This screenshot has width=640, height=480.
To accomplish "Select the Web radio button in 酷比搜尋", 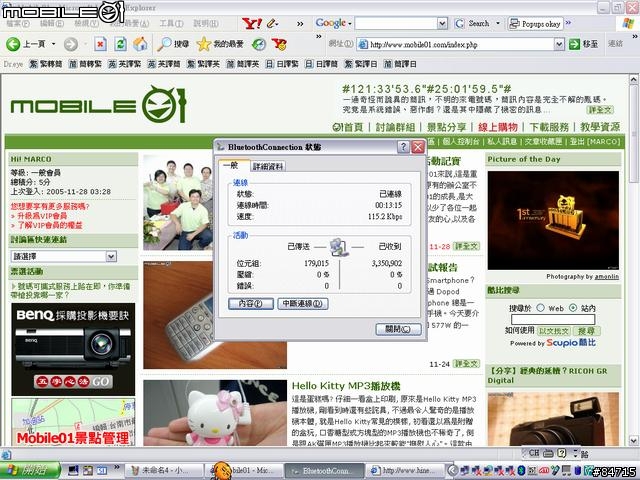I will click(x=540, y=308).
